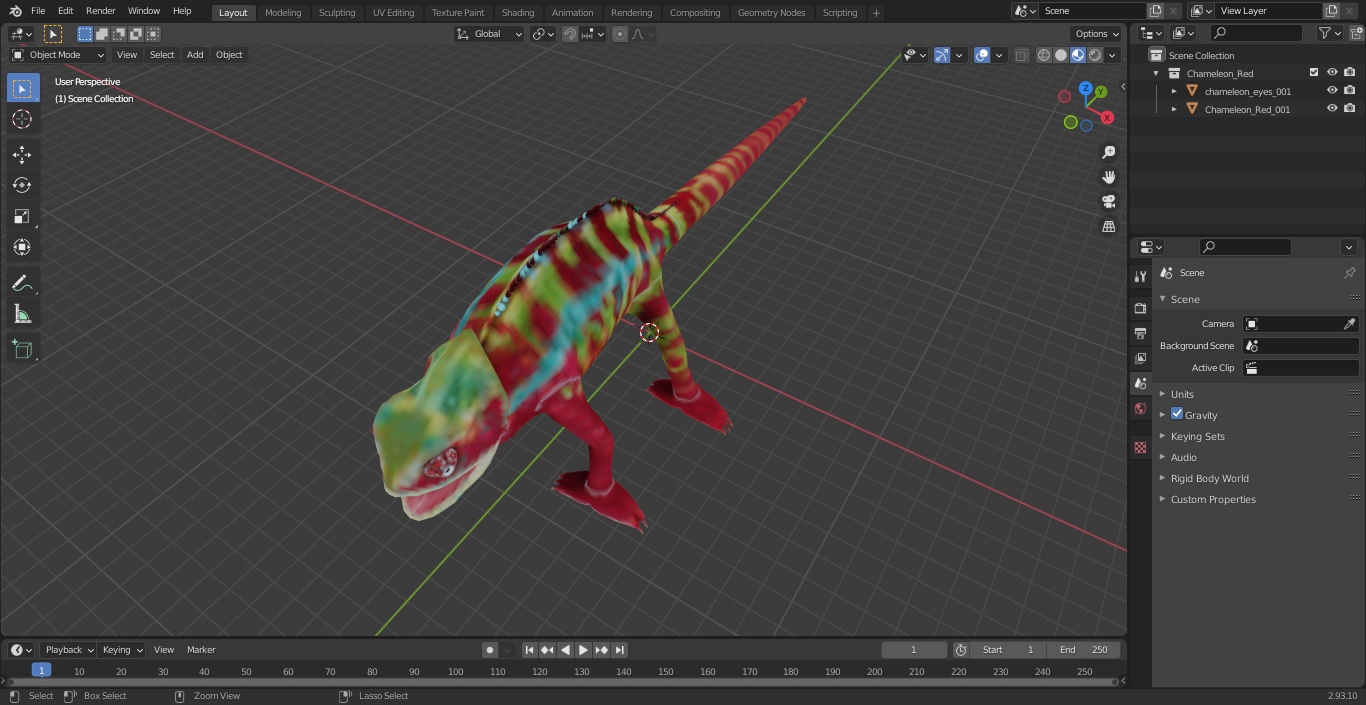Open the File menu
This screenshot has width=1366, height=705.
tap(37, 11)
